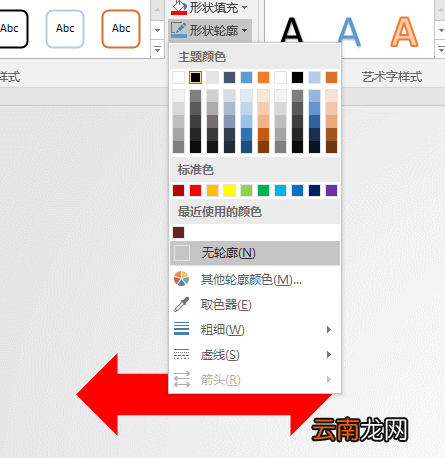This screenshot has height=458, width=445.
Task: Expand the WordArt styles gallery more button
Action: (441, 50)
